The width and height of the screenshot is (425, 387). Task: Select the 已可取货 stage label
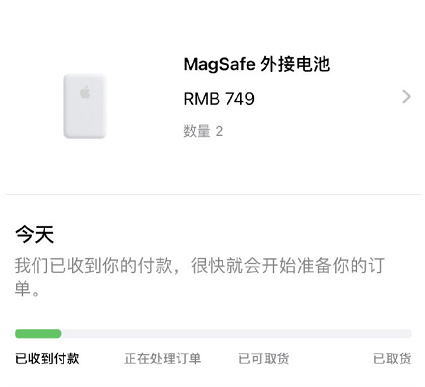pyautogui.click(x=264, y=359)
